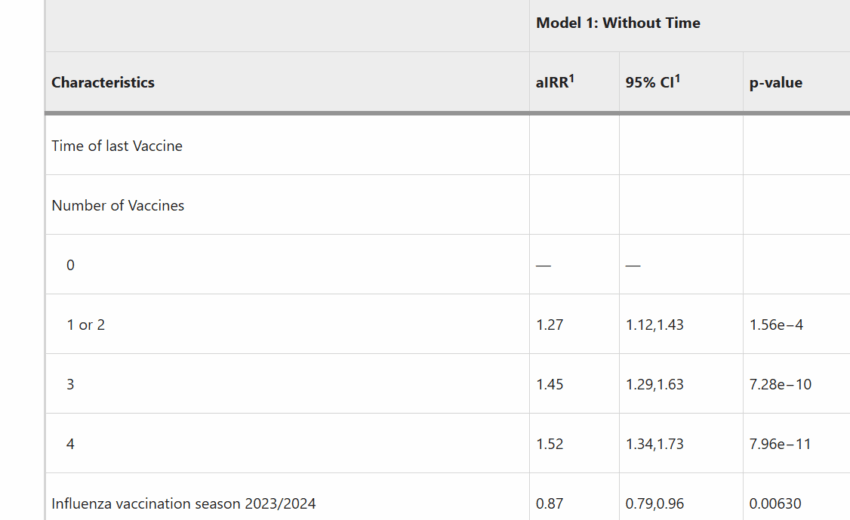The height and width of the screenshot is (520, 850).
Task: Click the aIRR value 1.45
Action: point(550,384)
